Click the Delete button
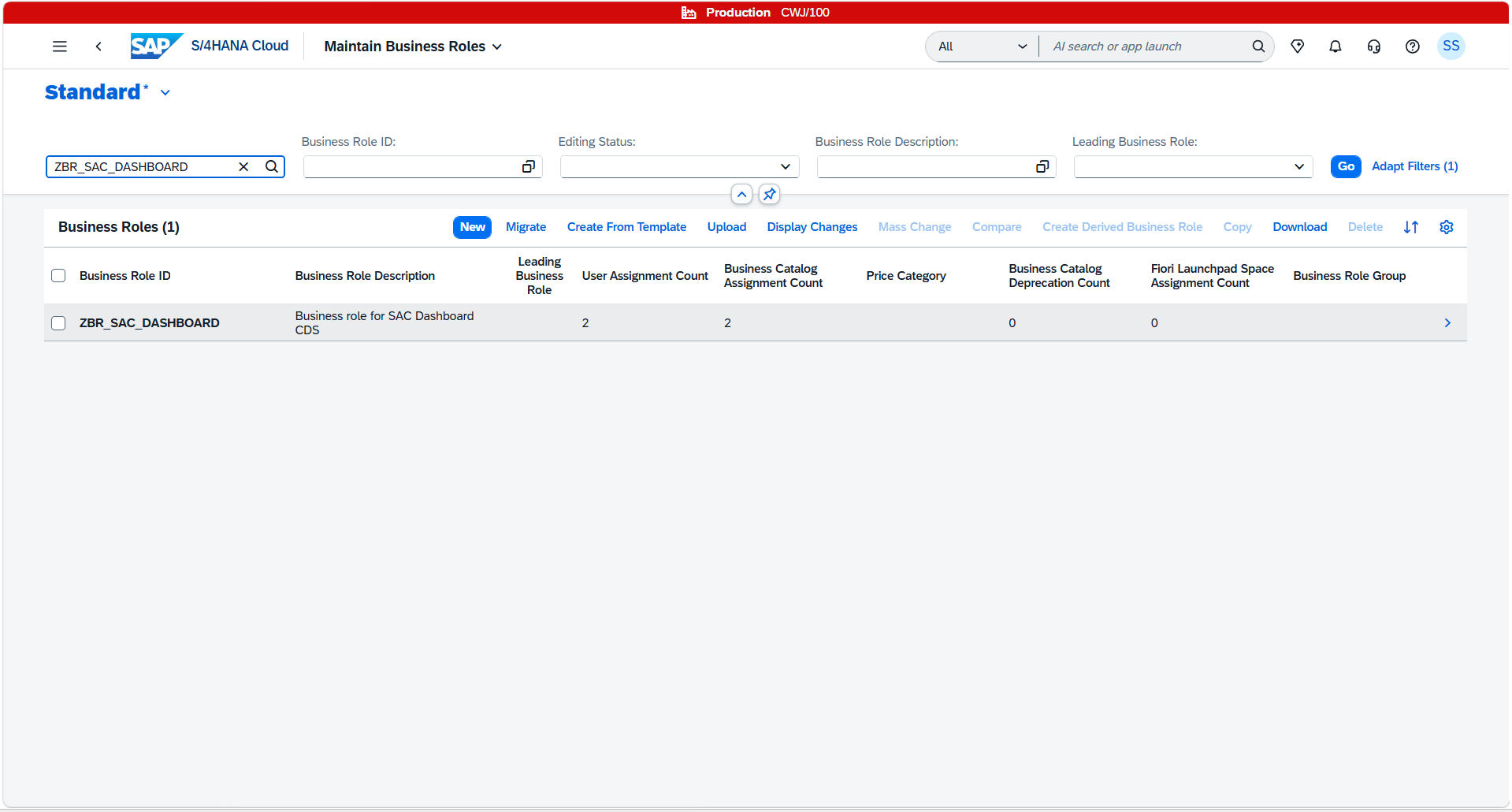Viewport: 1512px width, 812px height. click(1365, 227)
